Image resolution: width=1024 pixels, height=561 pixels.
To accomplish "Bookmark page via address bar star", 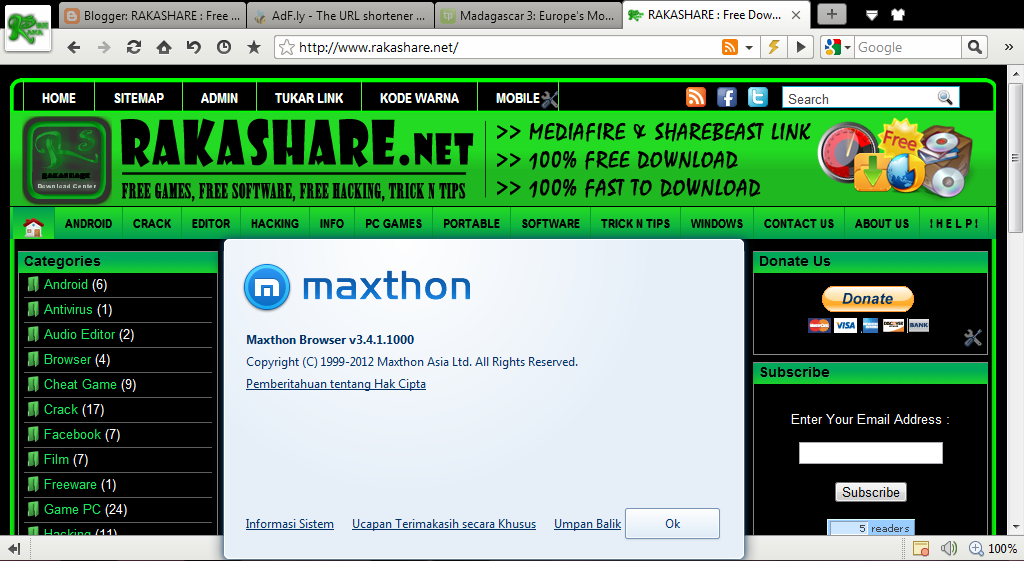I will (x=286, y=47).
